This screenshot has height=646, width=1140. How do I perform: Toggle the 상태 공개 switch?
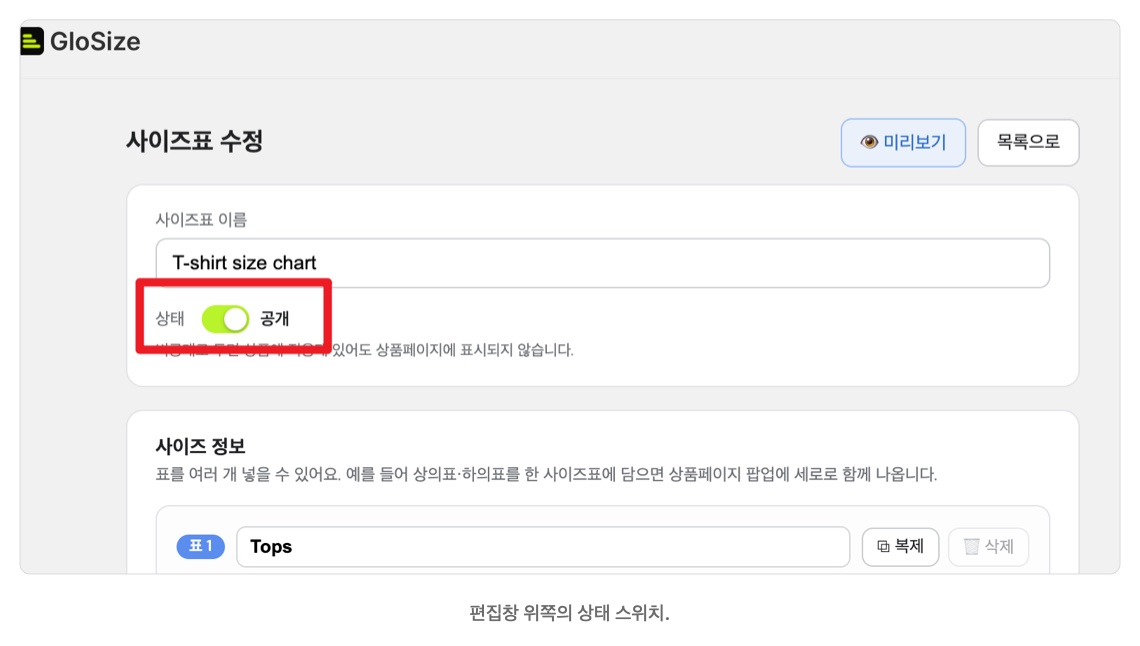point(225,318)
